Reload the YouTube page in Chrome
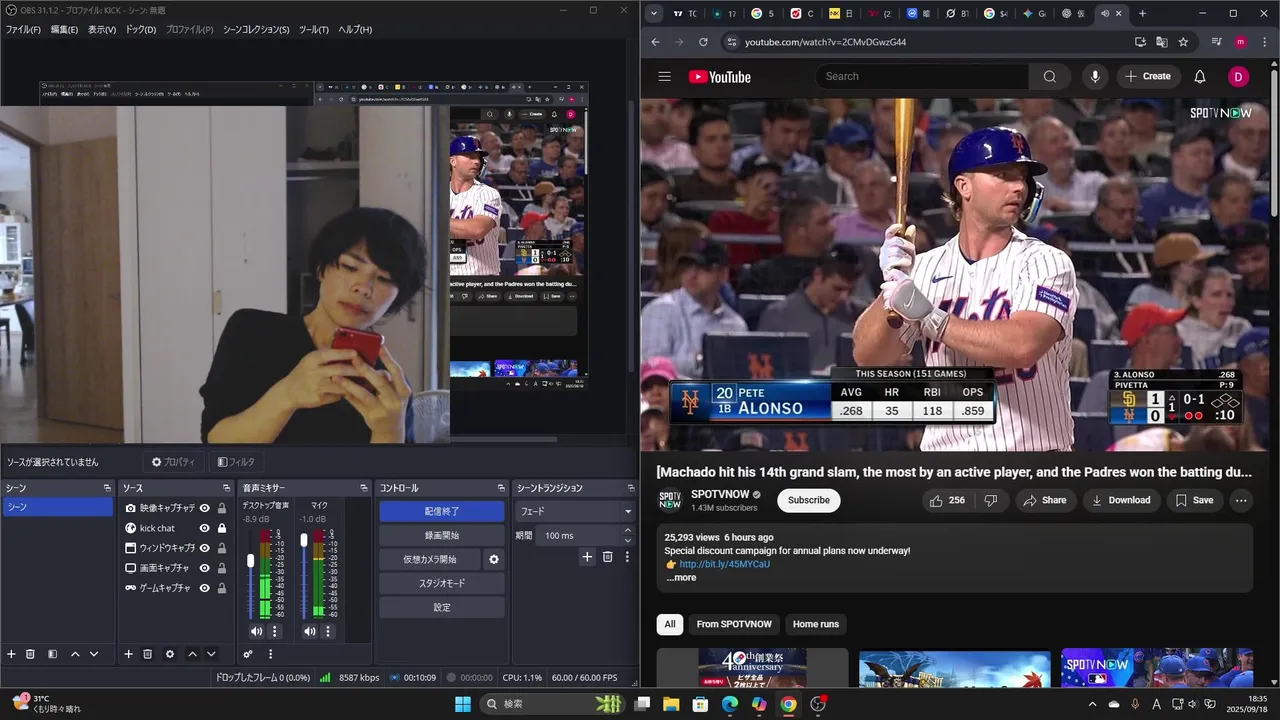The height and width of the screenshot is (720, 1280). pos(703,42)
